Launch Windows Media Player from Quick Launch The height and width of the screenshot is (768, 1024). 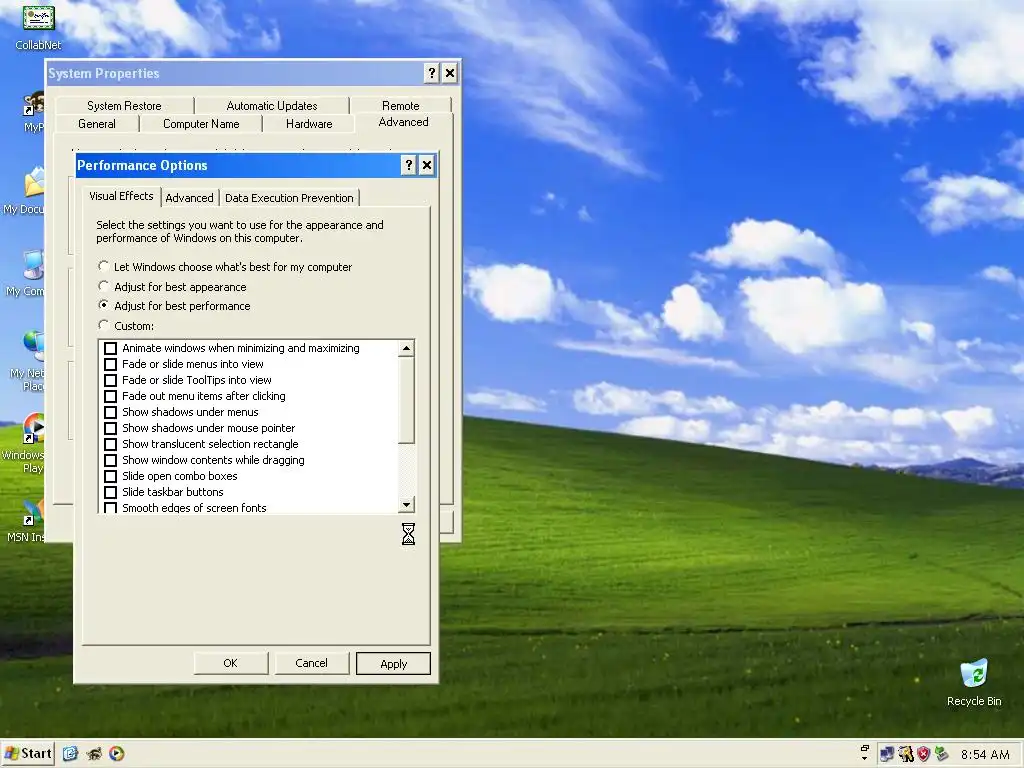tap(117, 754)
